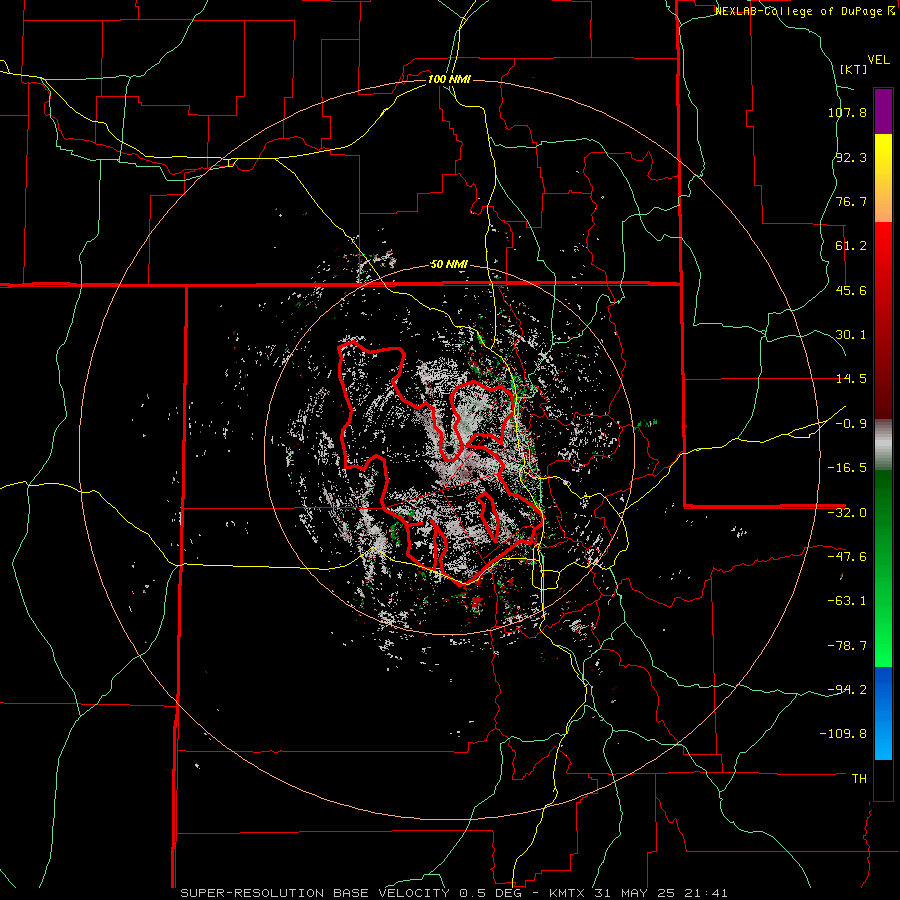Click the 14.5 legend value

click(851, 379)
